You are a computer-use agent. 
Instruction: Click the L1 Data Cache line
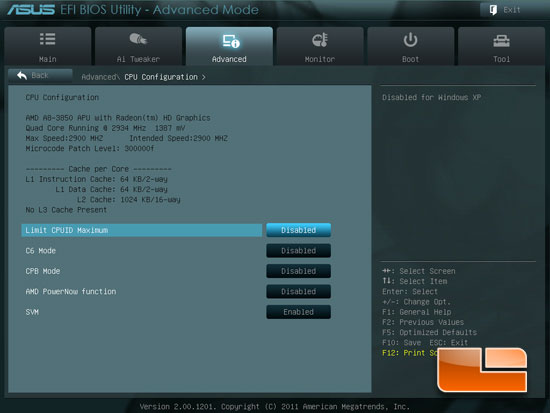[112, 189]
